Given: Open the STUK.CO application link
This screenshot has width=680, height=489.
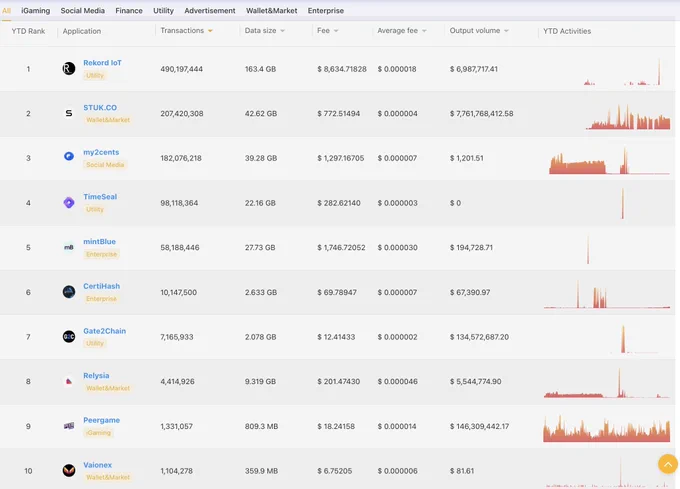Looking at the screenshot, I should (x=100, y=108).
